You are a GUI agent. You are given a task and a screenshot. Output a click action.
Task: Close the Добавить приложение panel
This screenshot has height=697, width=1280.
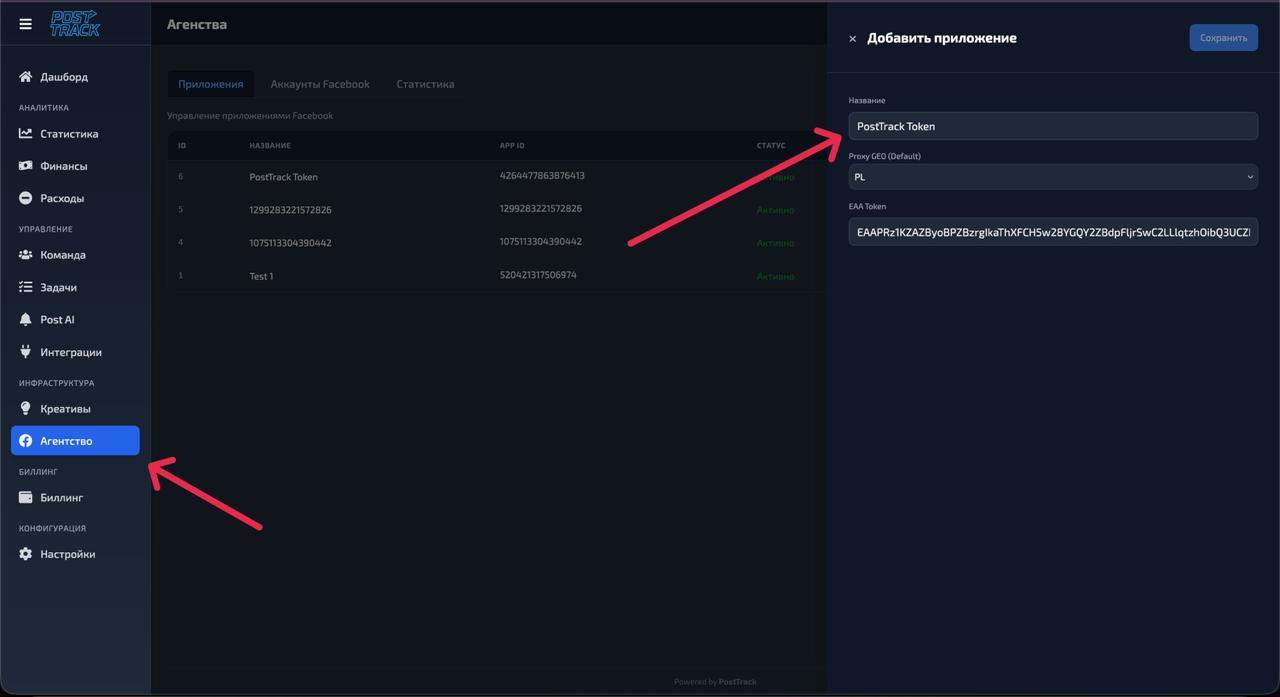point(852,37)
